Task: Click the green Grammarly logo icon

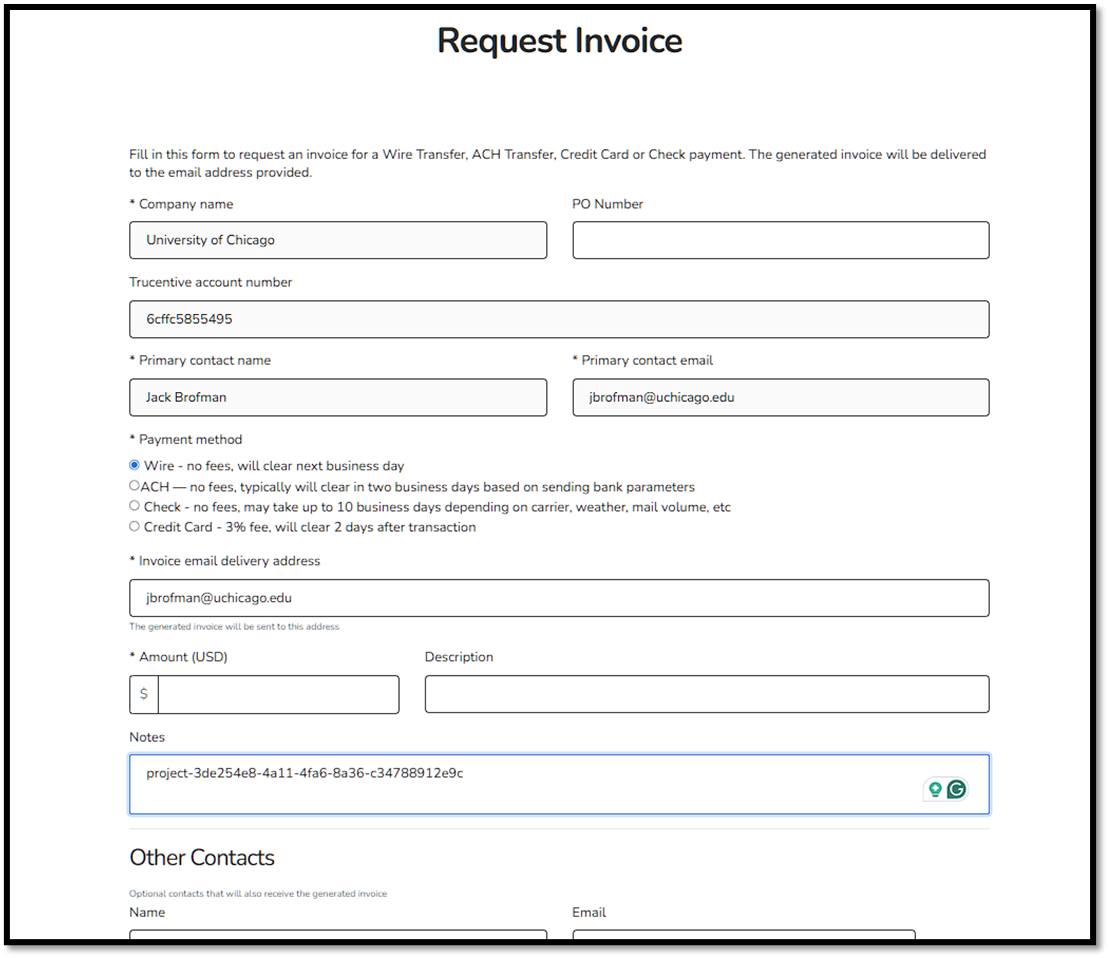Action: point(956,789)
